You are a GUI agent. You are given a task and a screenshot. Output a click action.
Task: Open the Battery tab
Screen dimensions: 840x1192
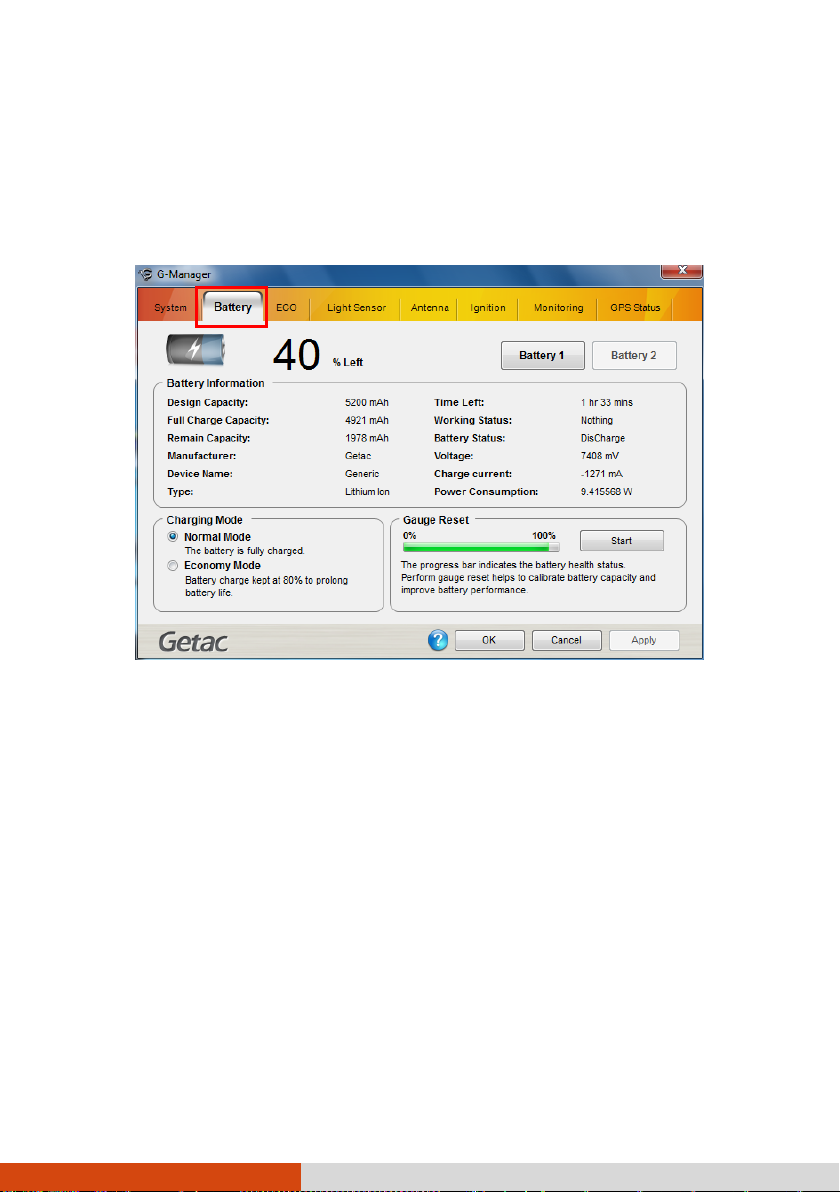point(233,307)
